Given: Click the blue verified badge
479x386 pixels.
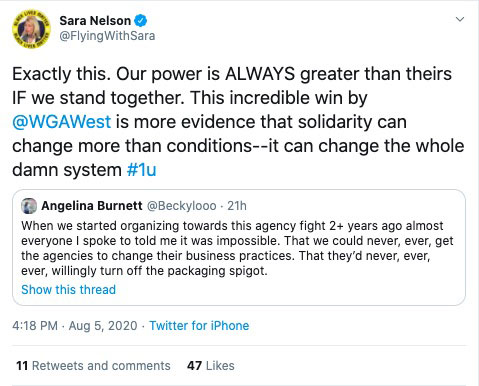Looking at the screenshot, I should coord(141,21).
